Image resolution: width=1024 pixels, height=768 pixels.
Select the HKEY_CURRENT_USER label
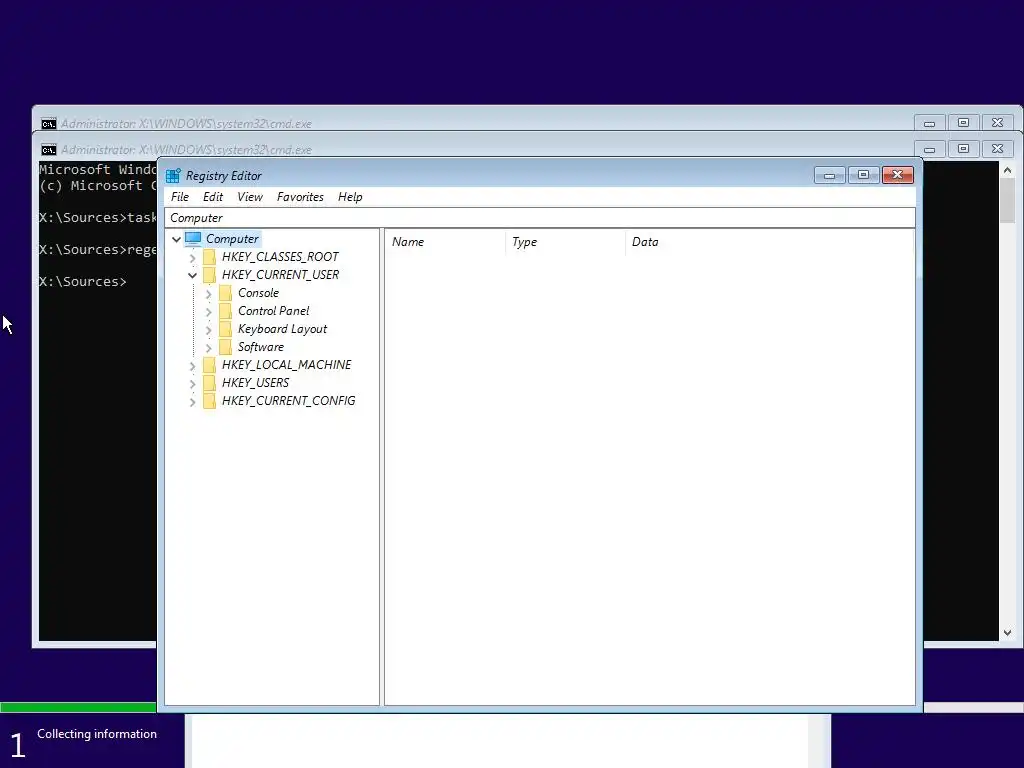[x=280, y=275]
